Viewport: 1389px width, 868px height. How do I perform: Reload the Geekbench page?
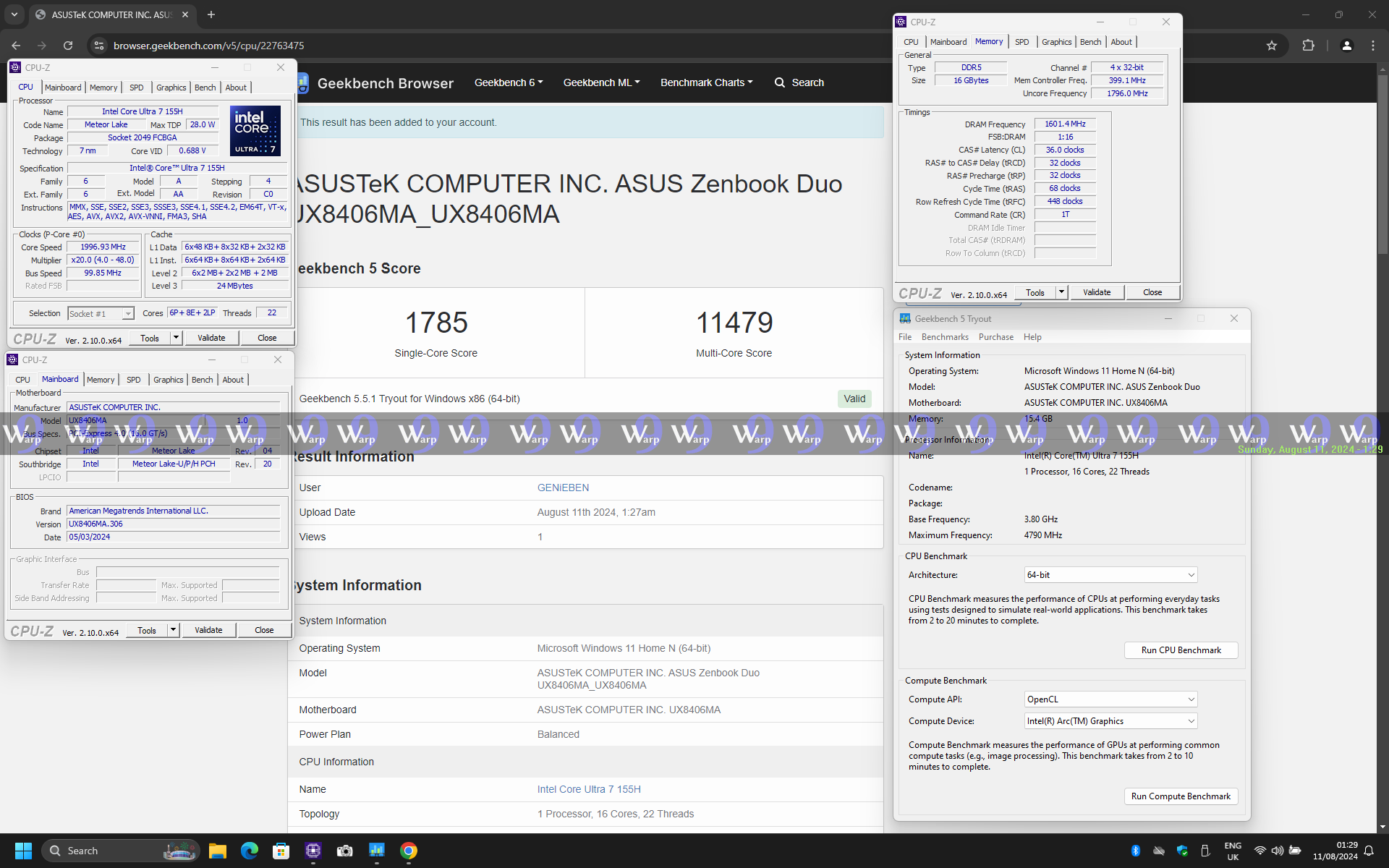[68, 46]
